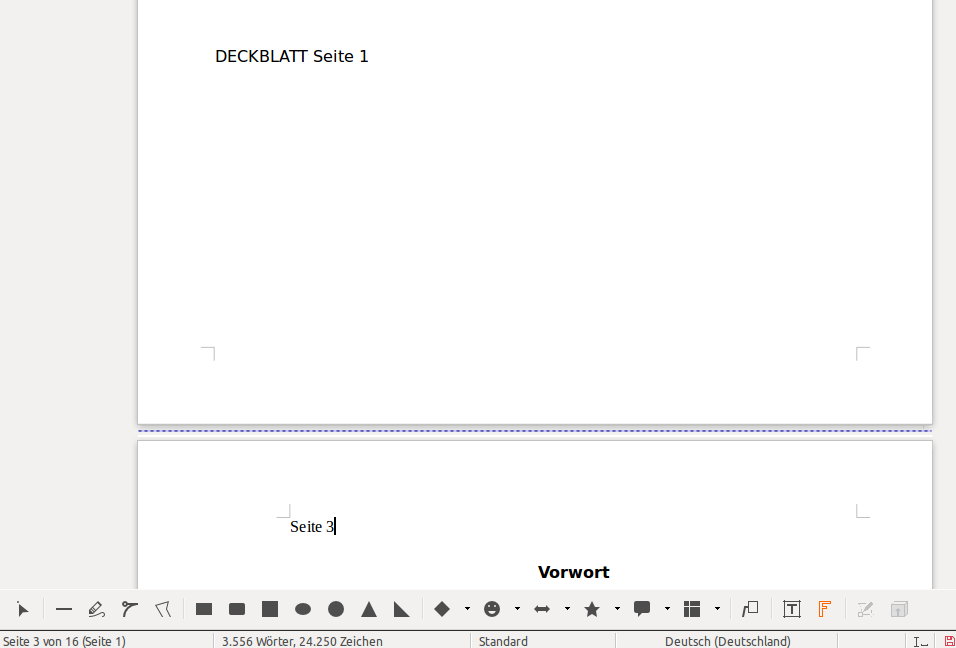Expand the basic shapes dropdown arrow
This screenshot has width=956, height=648.
[x=467, y=609]
